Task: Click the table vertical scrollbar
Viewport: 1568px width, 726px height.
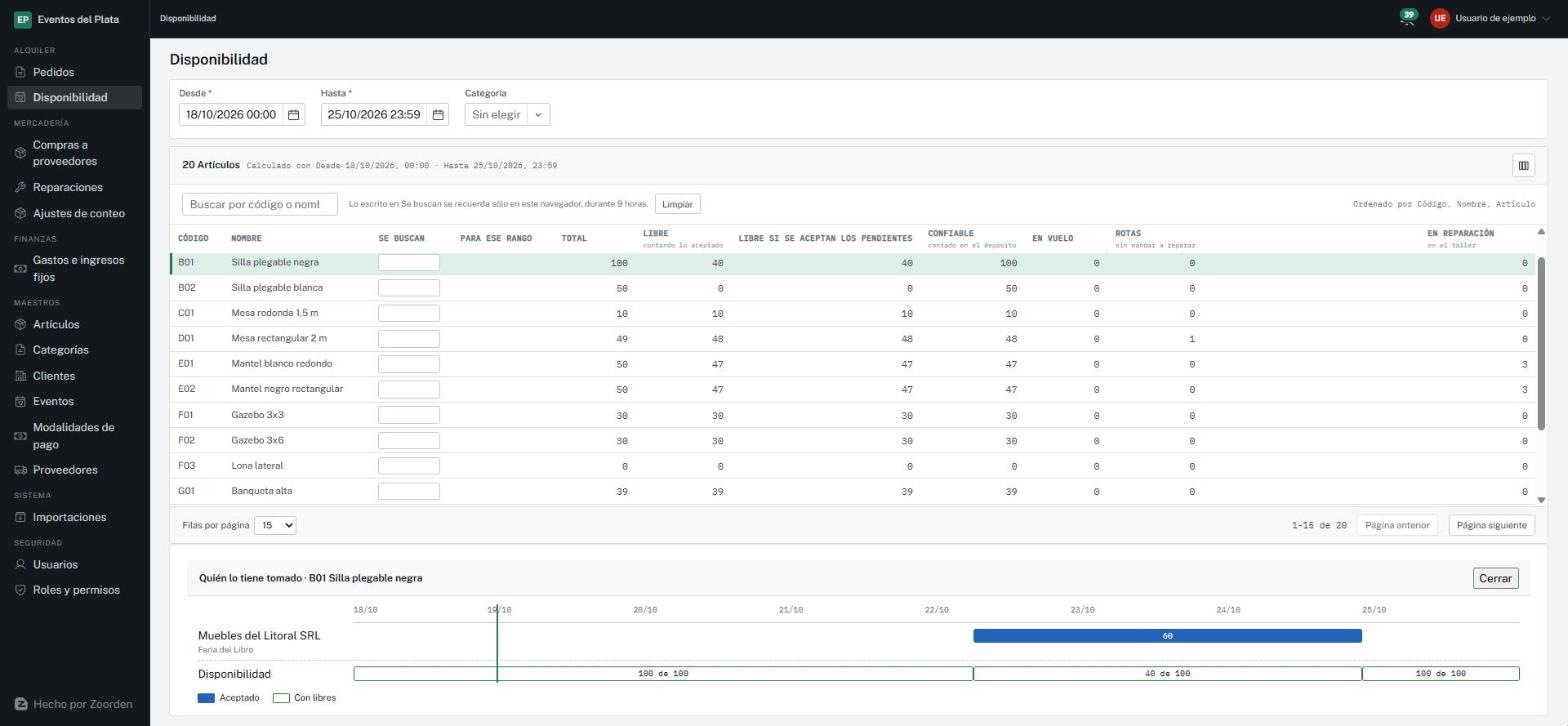Action: [1541, 344]
